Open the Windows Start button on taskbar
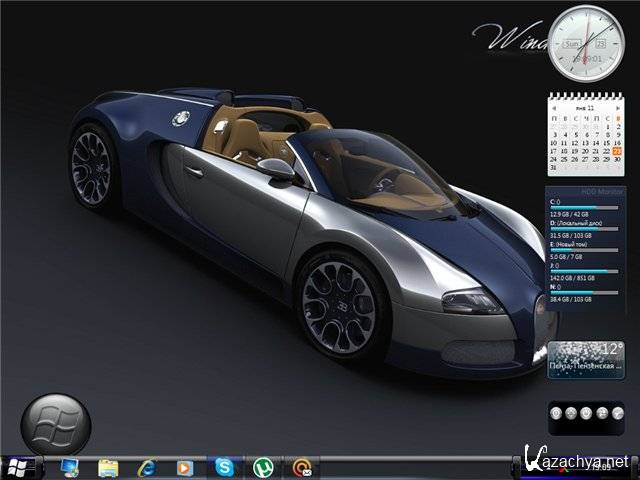 20,467
